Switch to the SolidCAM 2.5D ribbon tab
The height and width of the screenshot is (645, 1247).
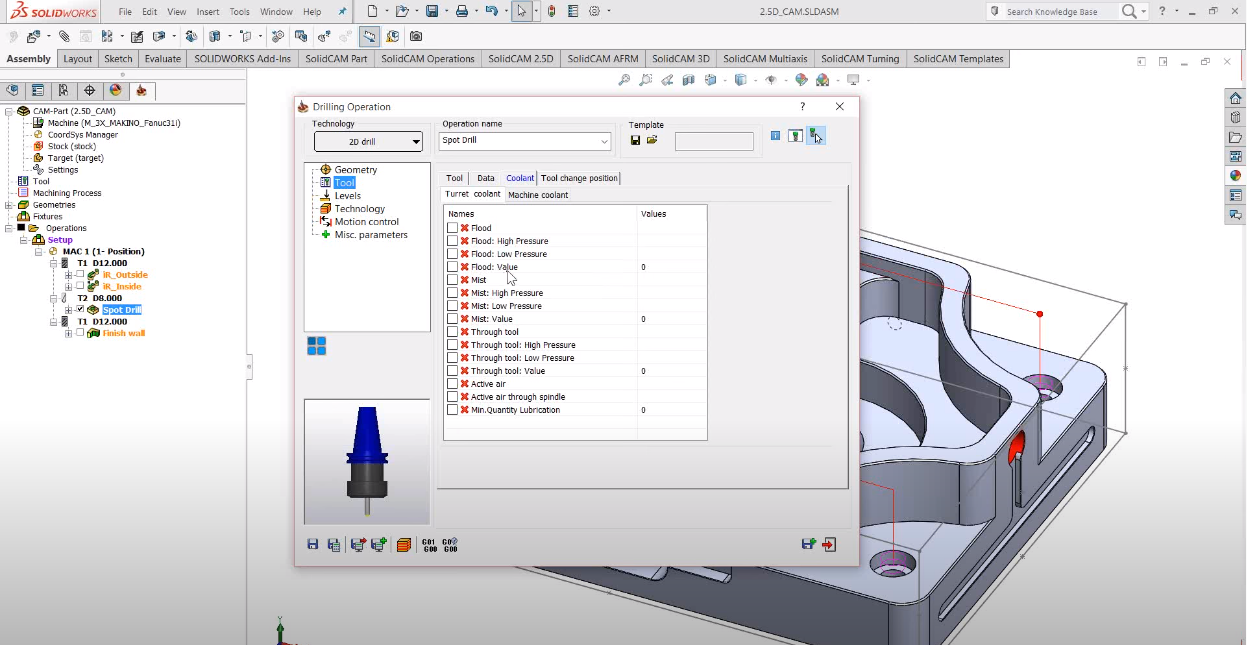(520, 59)
